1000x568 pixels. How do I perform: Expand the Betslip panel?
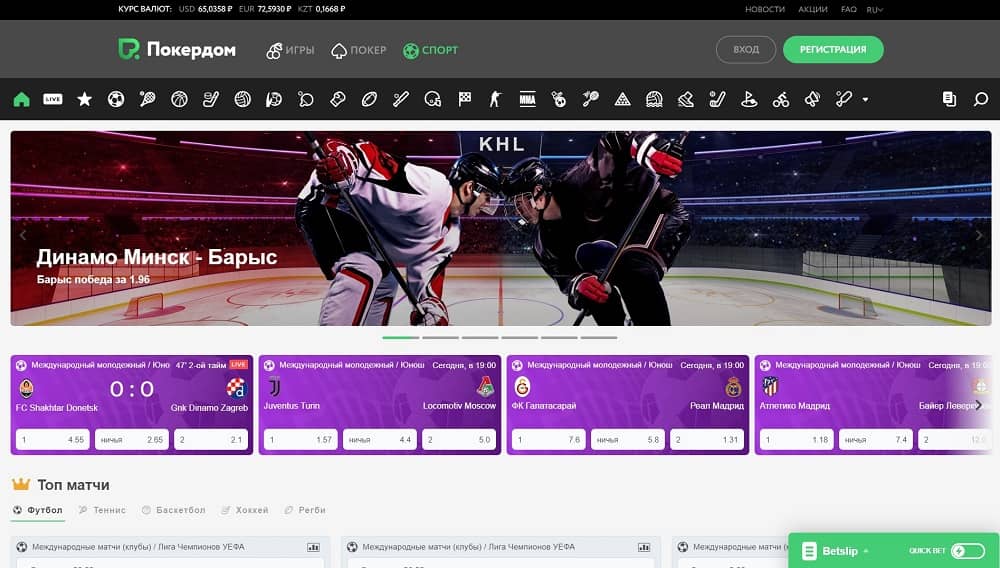pyautogui.click(x=845, y=551)
